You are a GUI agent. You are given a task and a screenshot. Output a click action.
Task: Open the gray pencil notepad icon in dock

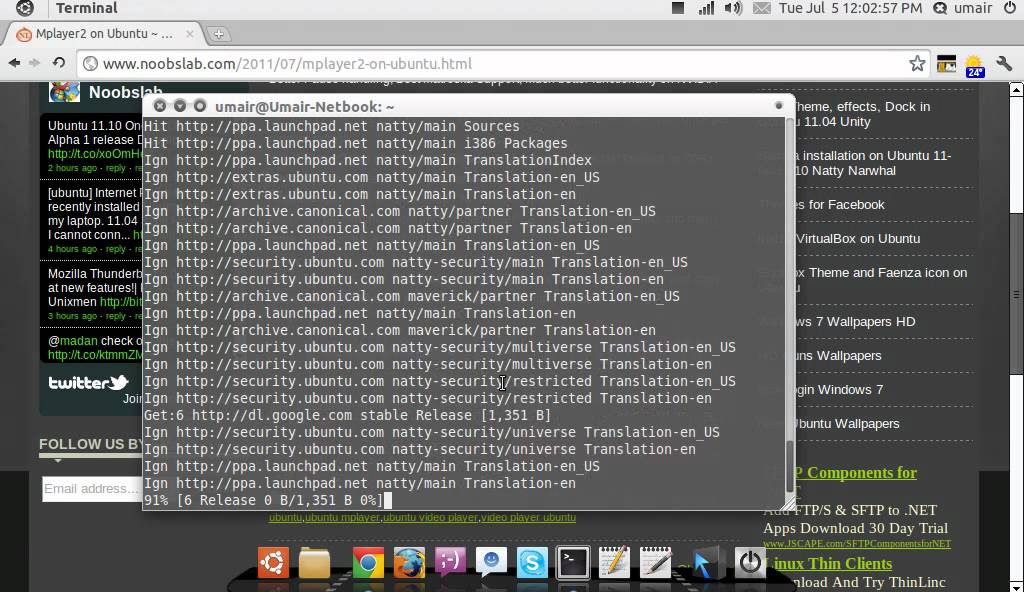click(x=655, y=562)
